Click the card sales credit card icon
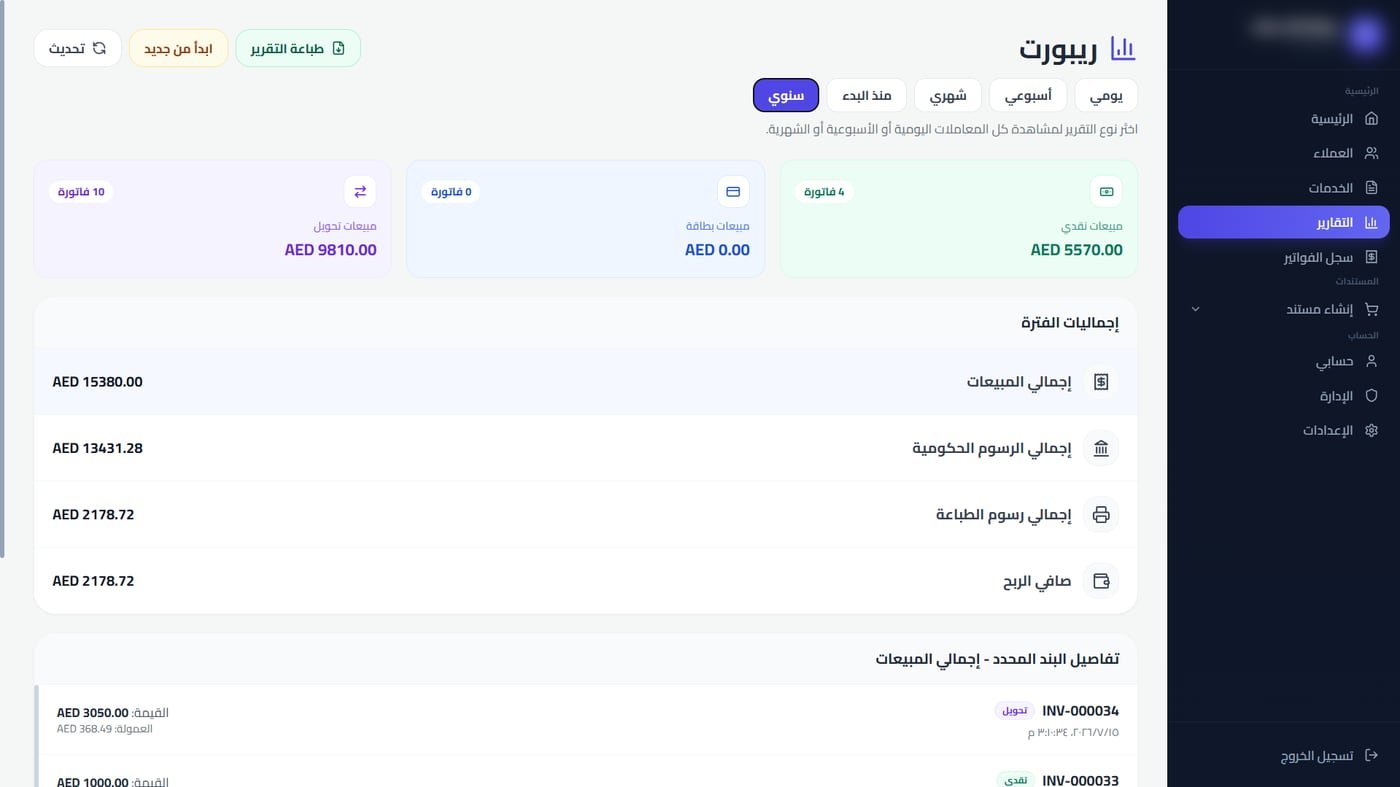Image resolution: width=1400 pixels, height=787 pixels. [733, 191]
